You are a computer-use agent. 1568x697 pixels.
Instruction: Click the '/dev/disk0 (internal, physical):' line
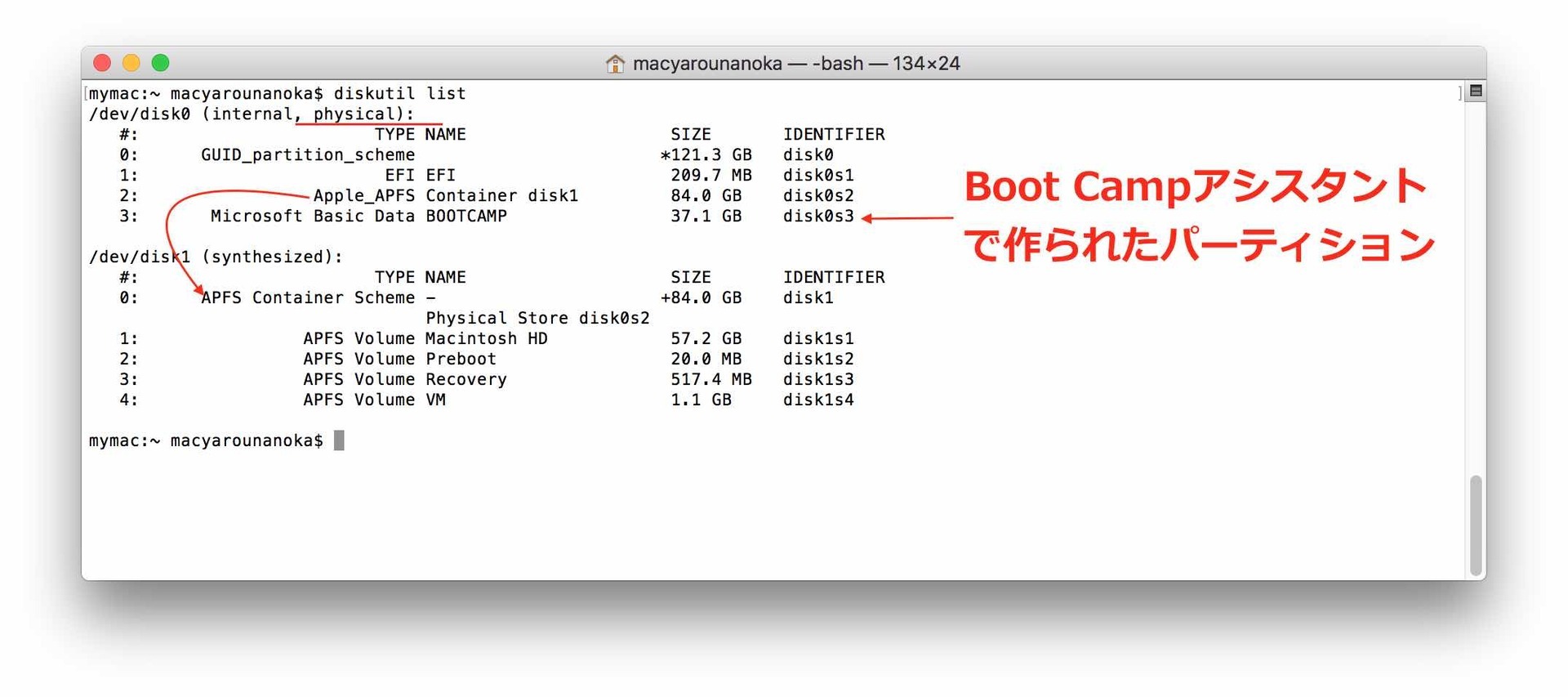point(252,114)
